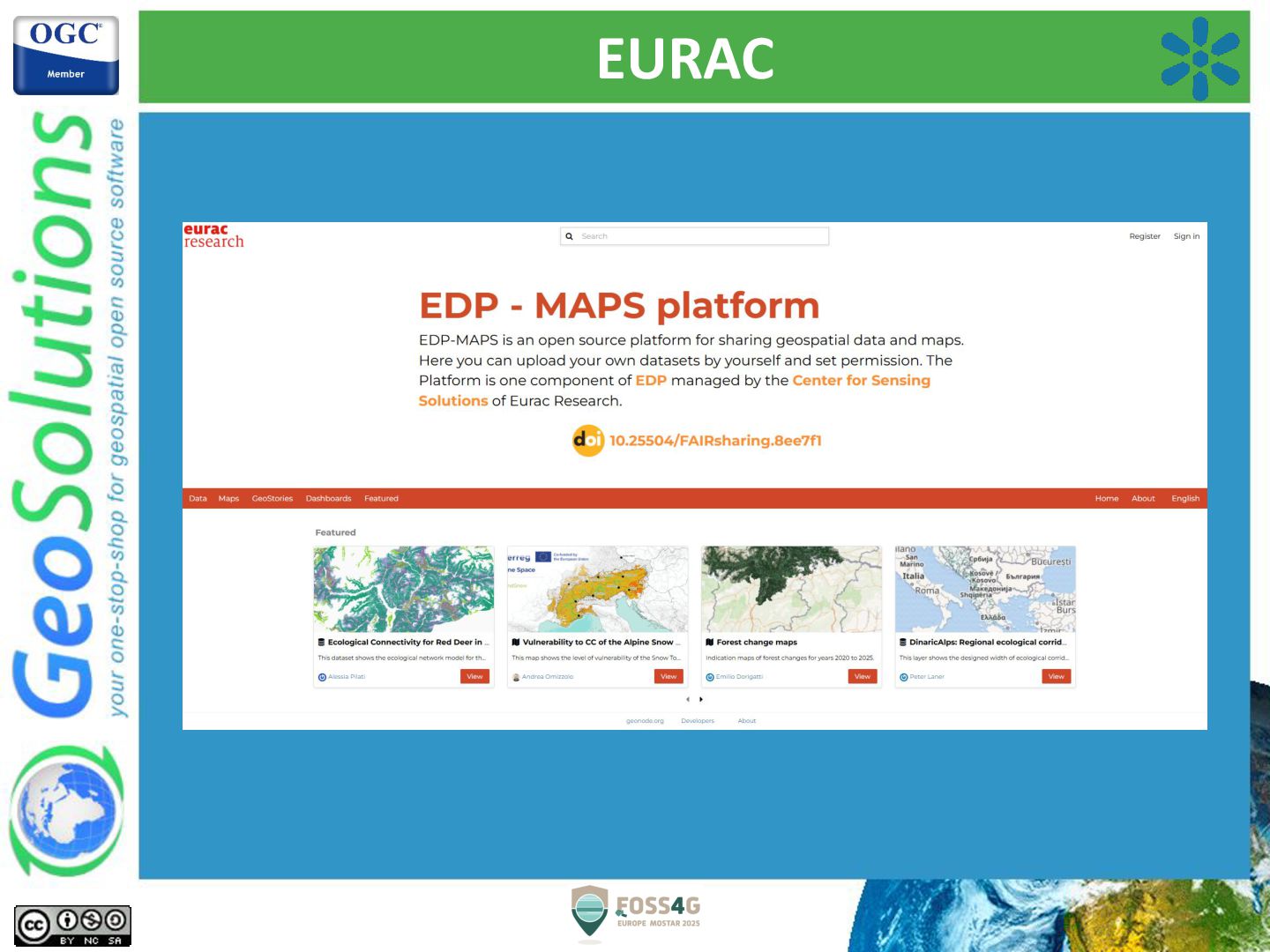1270x952 pixels.
Task: Open the English language dropdown
Action: [x=1185, y=499]
